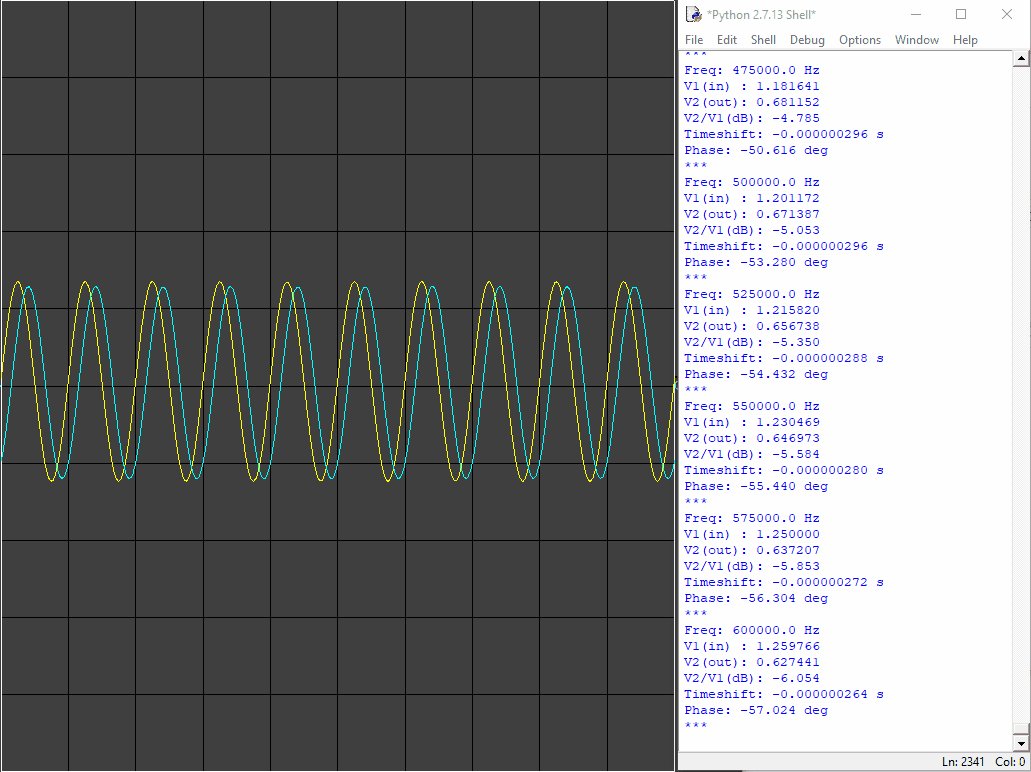The height and width of the screenshot is (772, 1031).
Task: Click the 'V1(in) : 1.259766' line
Action: click(752, 646)
